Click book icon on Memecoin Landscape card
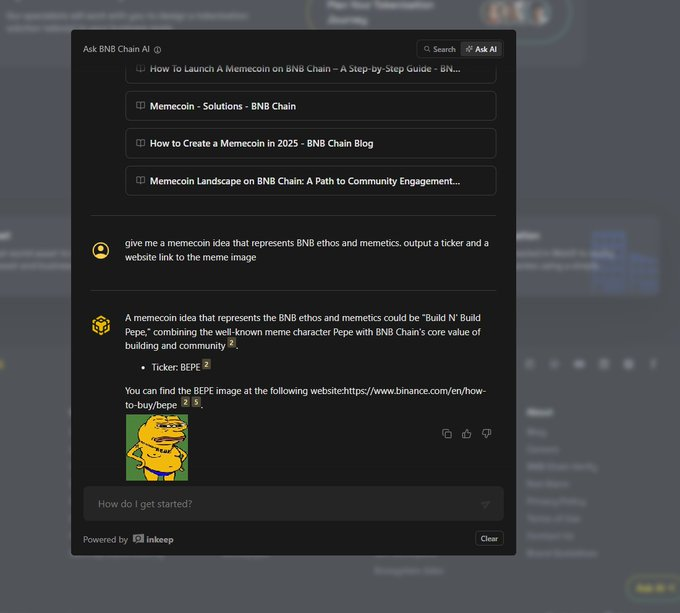 coord(141,180)
